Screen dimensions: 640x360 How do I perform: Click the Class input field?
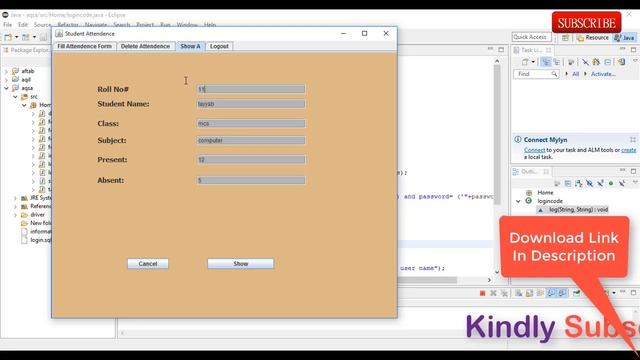(251, 123)
